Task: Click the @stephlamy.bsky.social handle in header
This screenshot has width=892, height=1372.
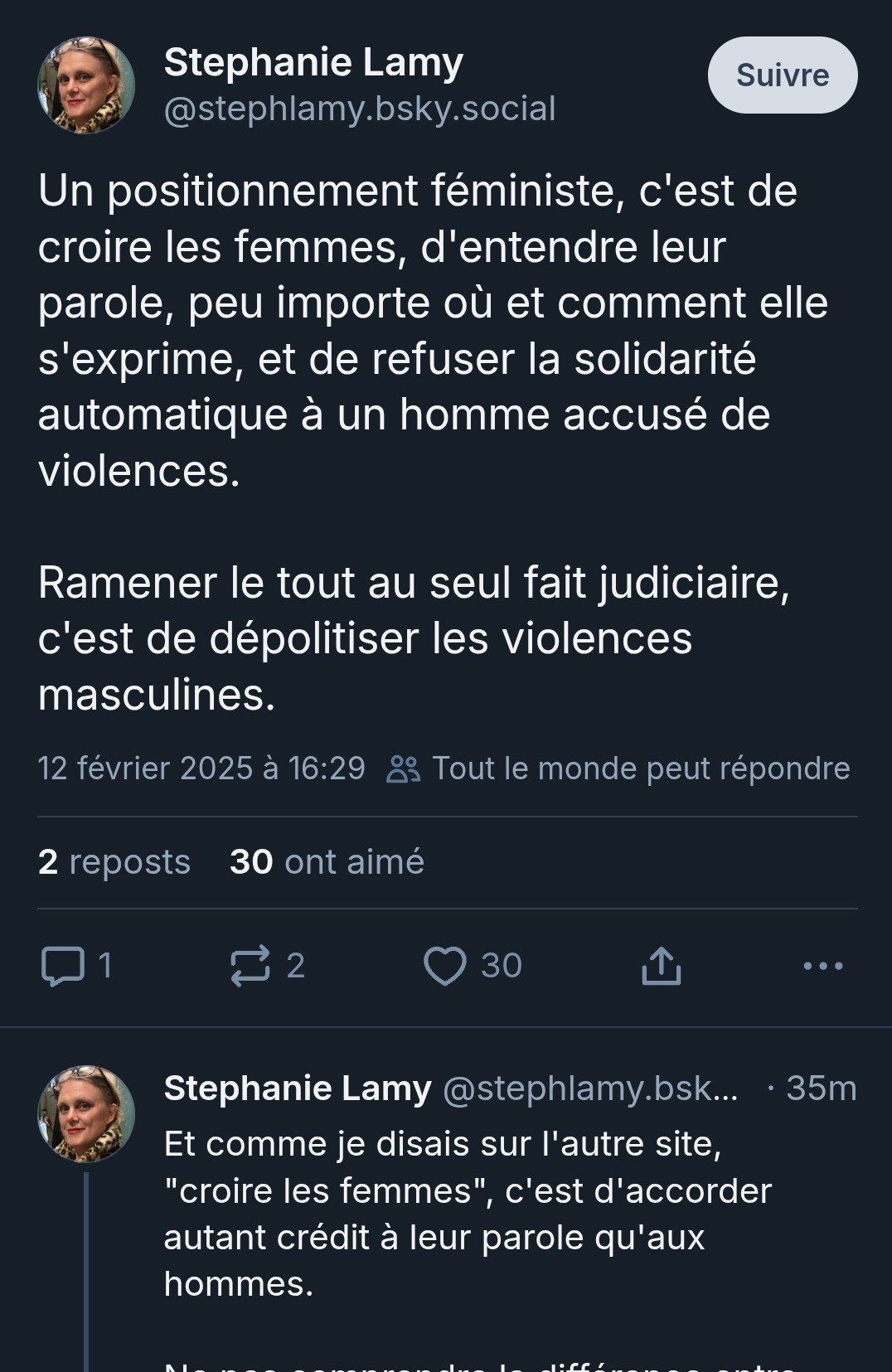Action: tap(360, 109)
